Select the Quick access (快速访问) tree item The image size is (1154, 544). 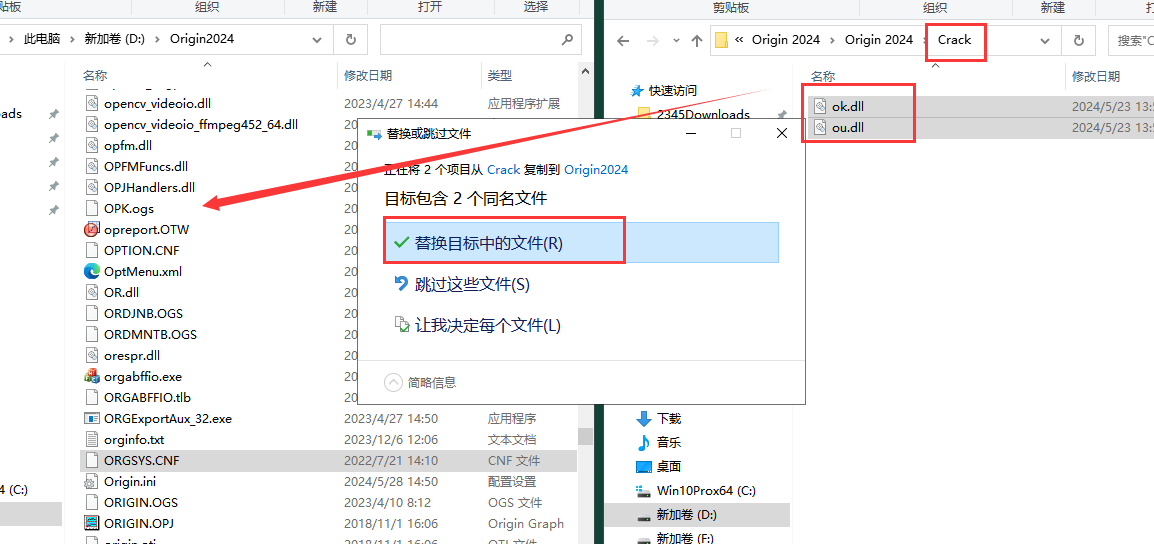point(672,91)
